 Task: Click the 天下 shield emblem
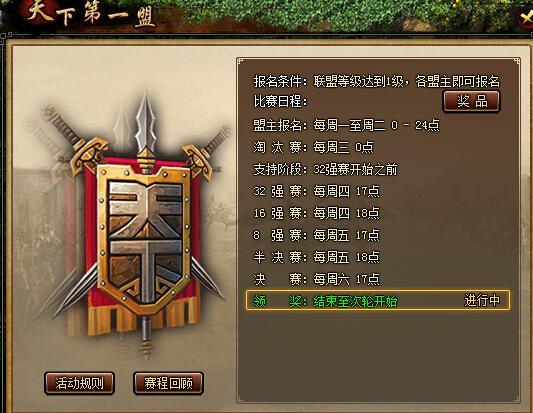click(x=145, y=239)
